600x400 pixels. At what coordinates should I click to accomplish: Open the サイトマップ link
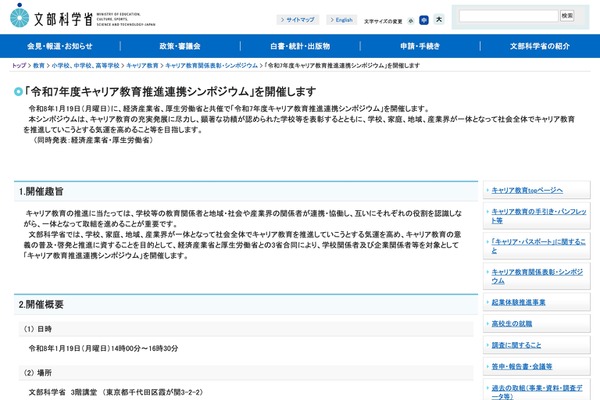click(298, 20)
